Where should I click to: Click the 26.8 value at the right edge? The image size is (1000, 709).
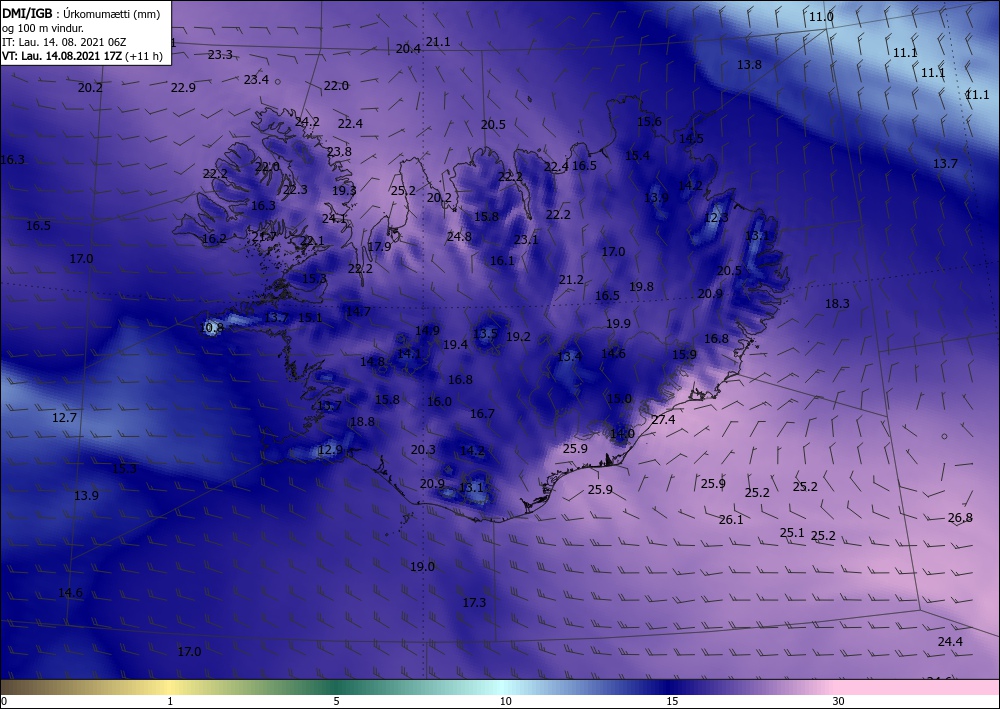pos(960,518)
